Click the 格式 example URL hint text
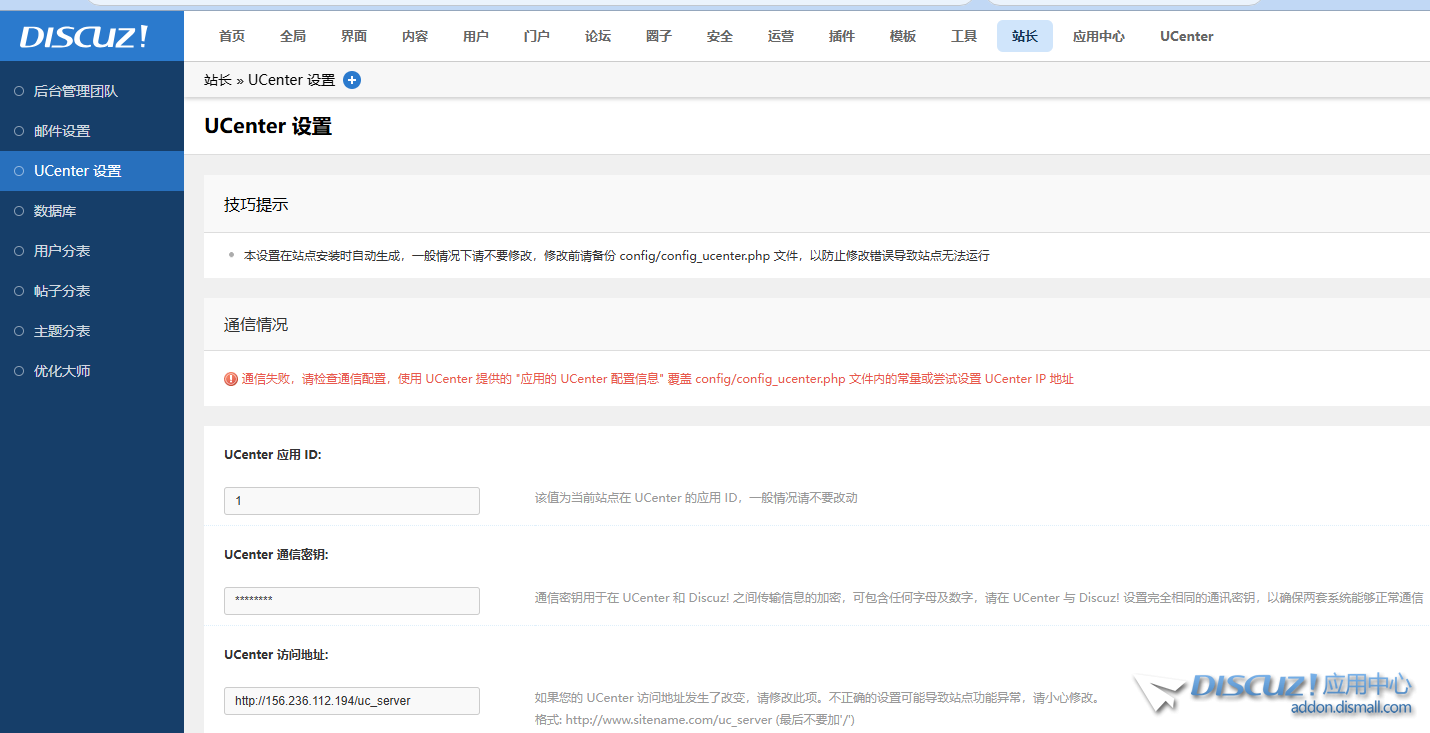The image size is (1430, 733). 695,720
